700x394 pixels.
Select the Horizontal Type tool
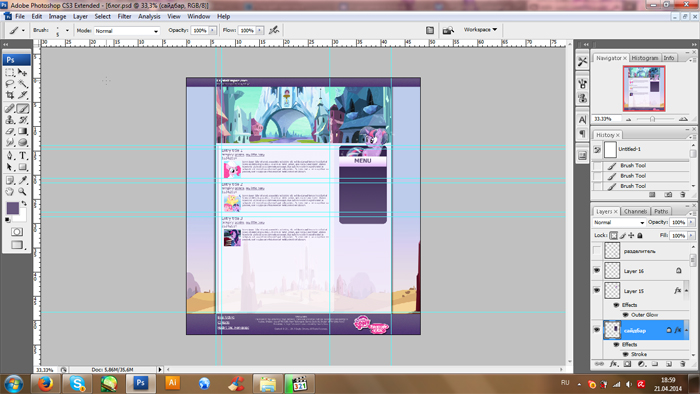pyautogui.click(x=22, y=156)
